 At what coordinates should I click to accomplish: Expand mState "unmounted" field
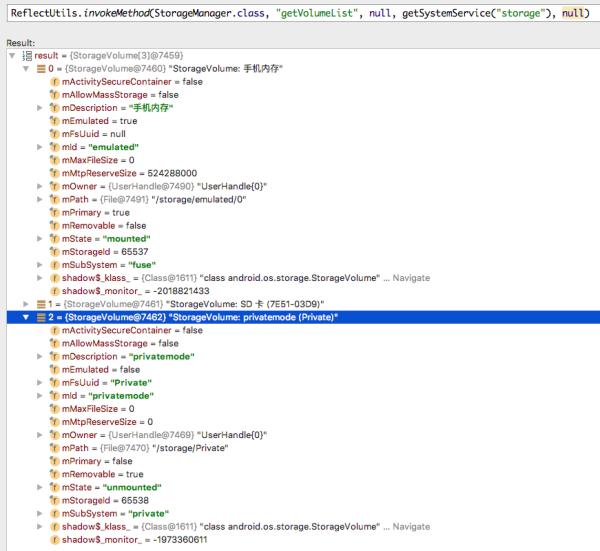click(39, 487)
